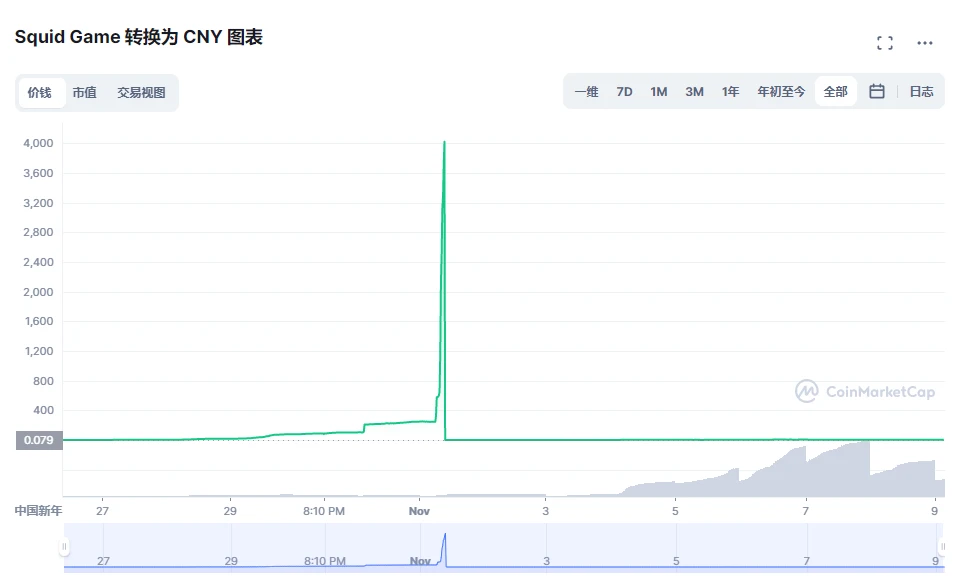Open the fullscreen chart view icon
Viewport: 960px width, 581px height.
click(x=884, y=43)
